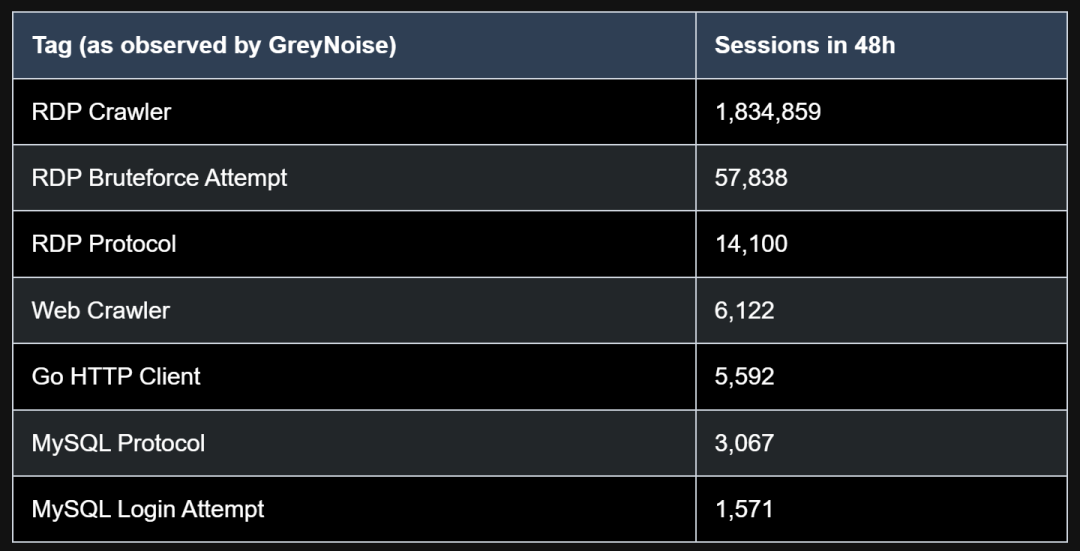Click the 1,571 sessions value
This screenshot has height=551, width=1080.
(x=745, y=509)
